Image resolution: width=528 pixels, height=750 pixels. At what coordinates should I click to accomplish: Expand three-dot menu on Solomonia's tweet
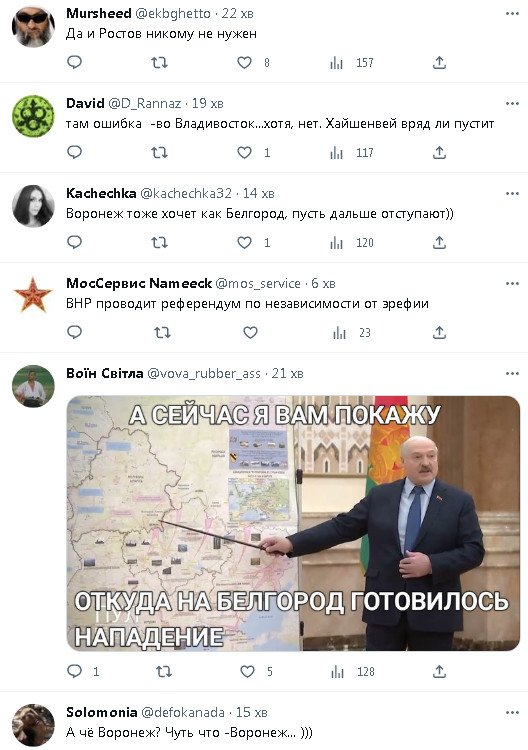point(512,712)
